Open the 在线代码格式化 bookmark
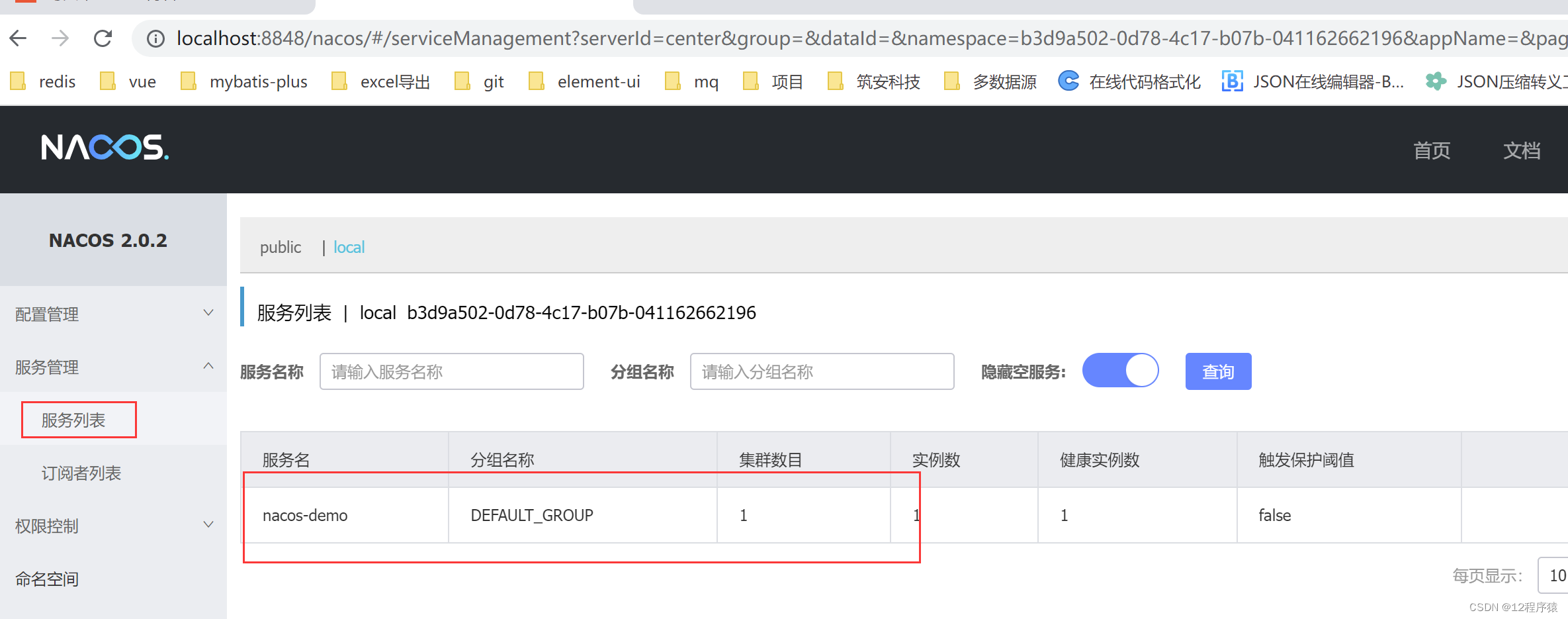 [1130, 81]
